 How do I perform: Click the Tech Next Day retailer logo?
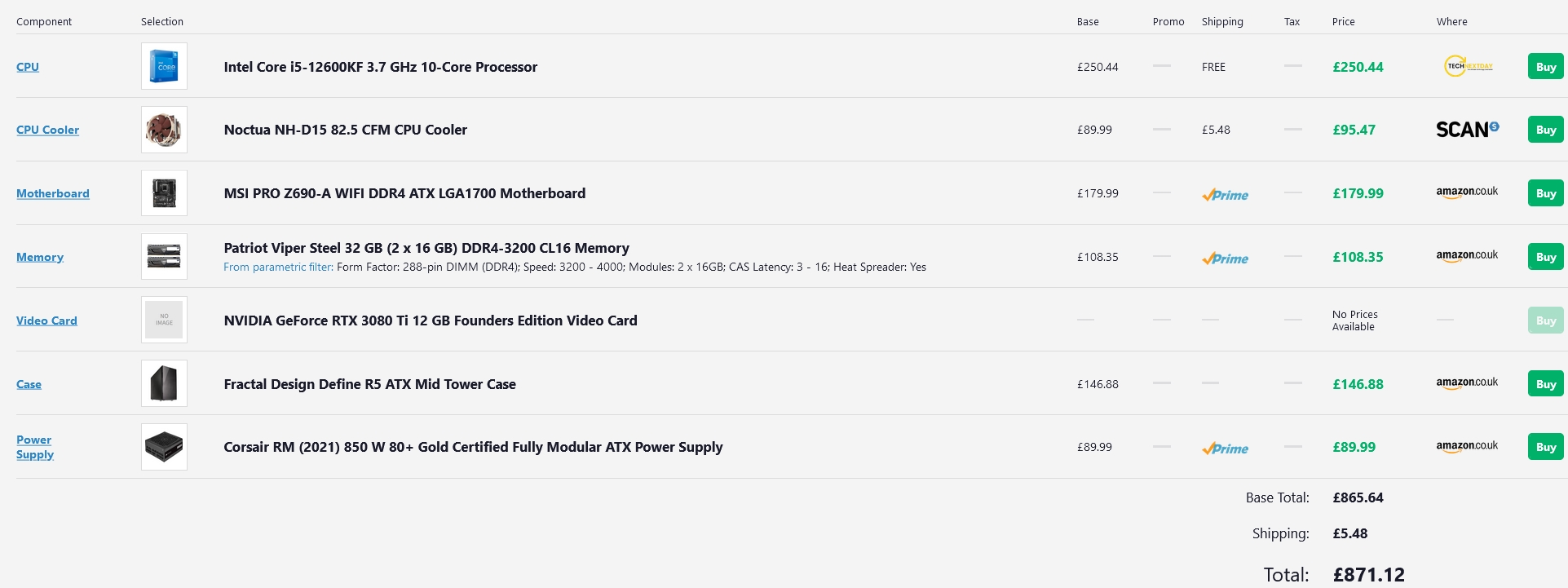click(x=1469, y=66)
